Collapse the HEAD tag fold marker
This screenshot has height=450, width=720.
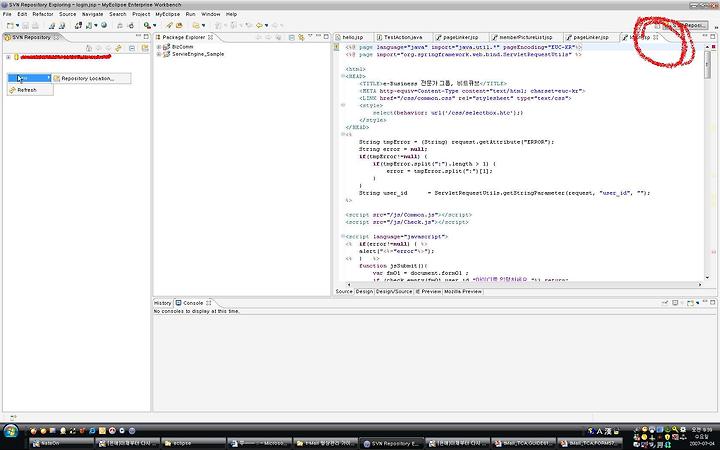click(x=343, y=76)
